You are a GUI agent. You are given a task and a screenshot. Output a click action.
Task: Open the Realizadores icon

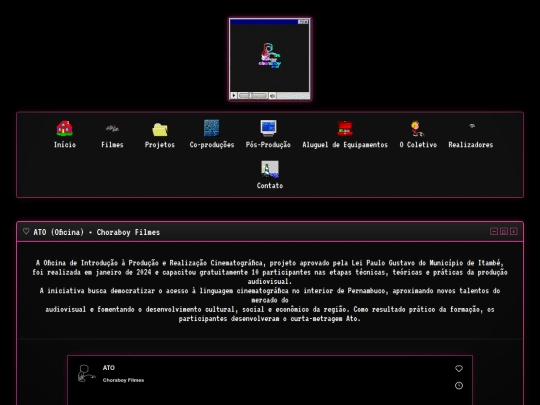pos(472,126)
